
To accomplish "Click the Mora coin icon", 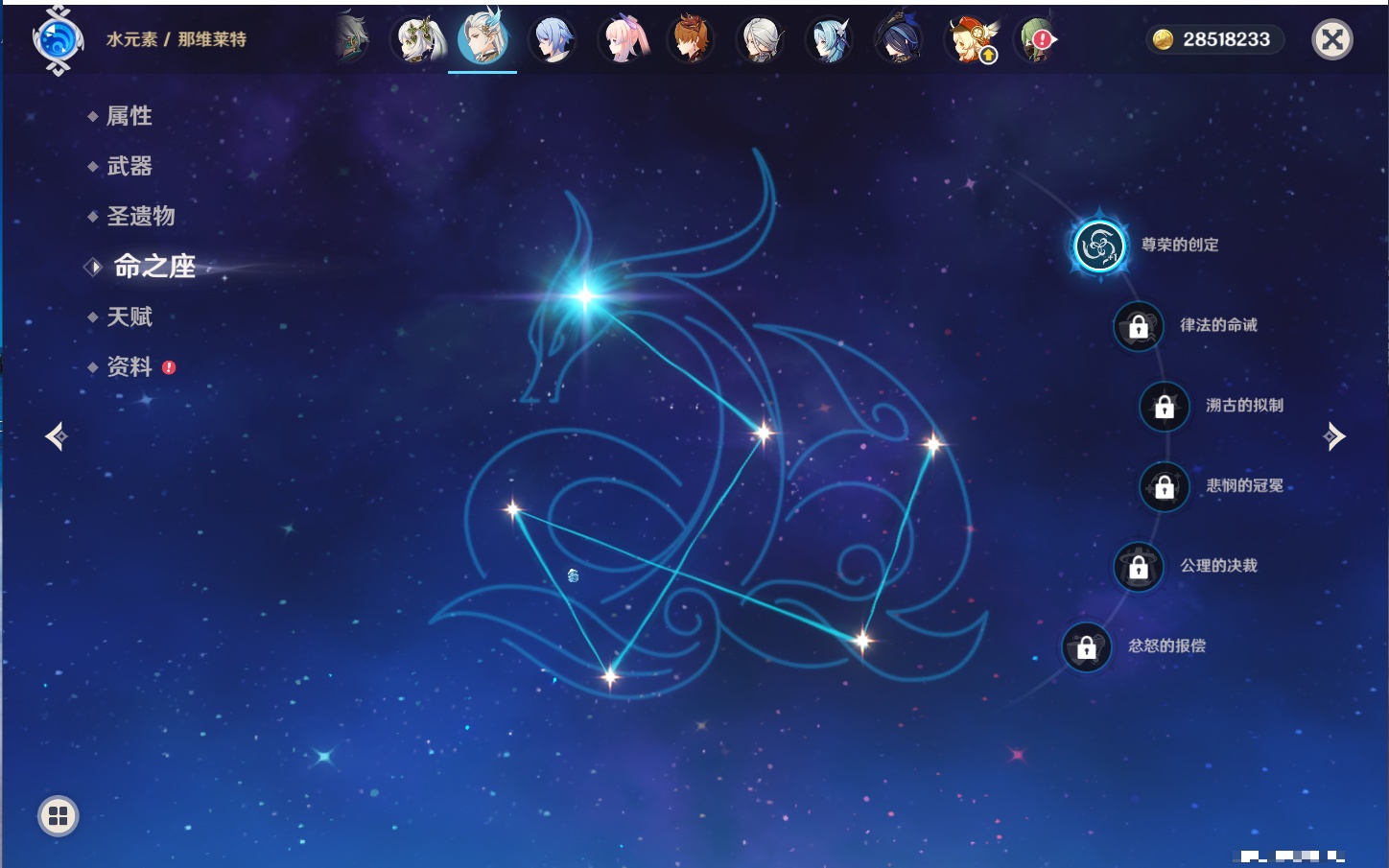I will [1163, 39].
